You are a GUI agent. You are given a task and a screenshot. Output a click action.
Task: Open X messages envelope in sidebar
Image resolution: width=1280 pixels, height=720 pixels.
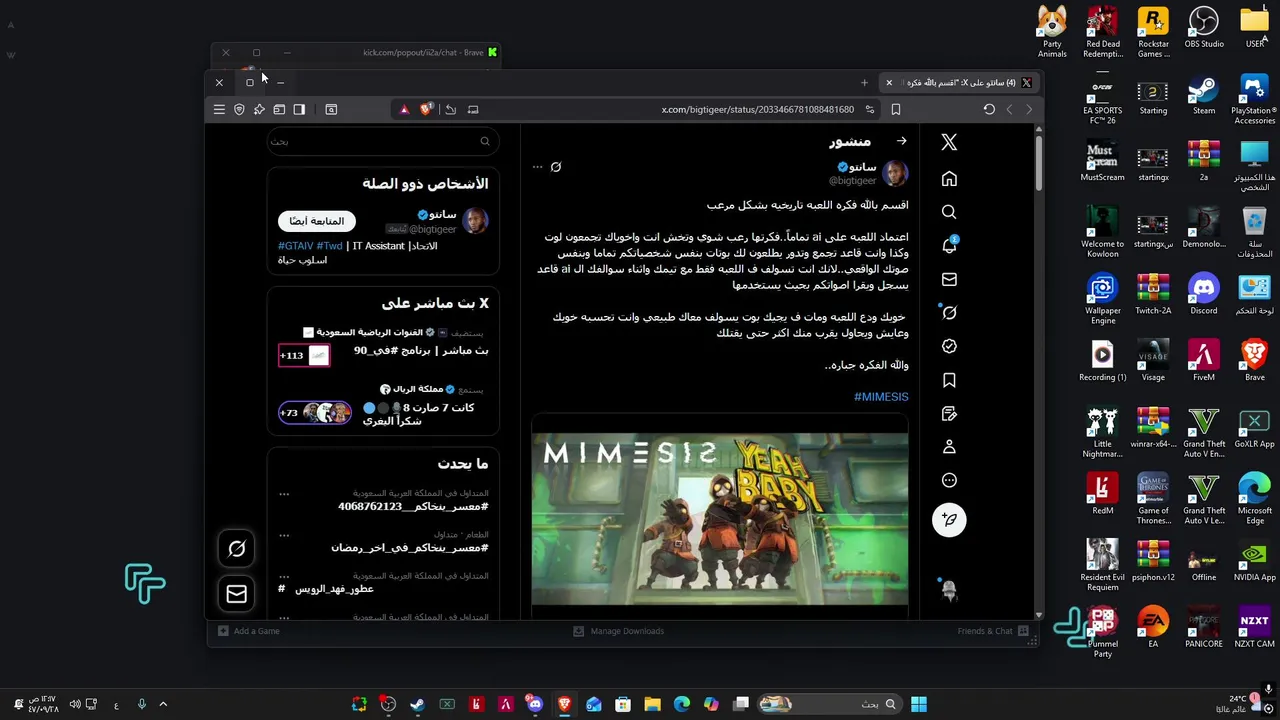click(x=949, y=279)
